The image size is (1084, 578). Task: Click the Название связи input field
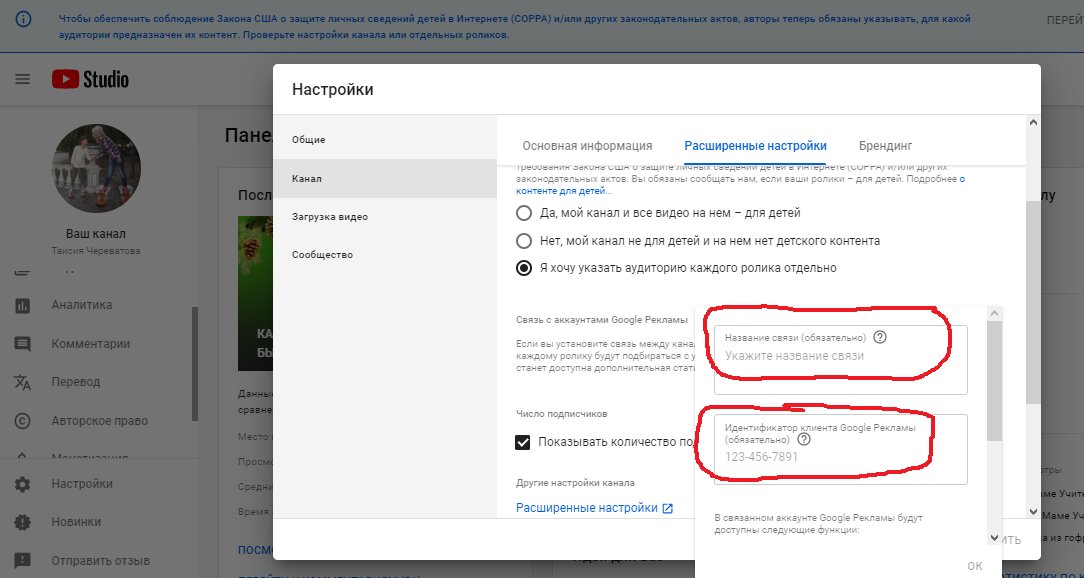(841, 360)
